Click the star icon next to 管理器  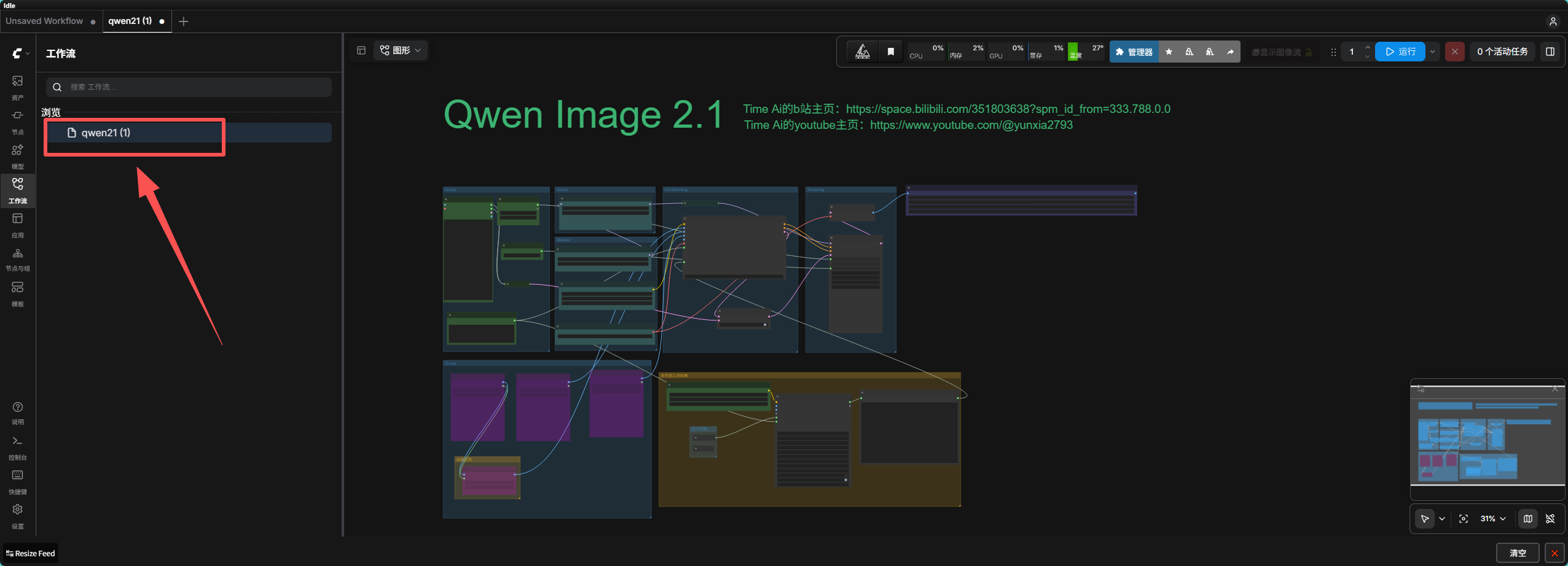pyautogui.click(x=1169, y=52)
